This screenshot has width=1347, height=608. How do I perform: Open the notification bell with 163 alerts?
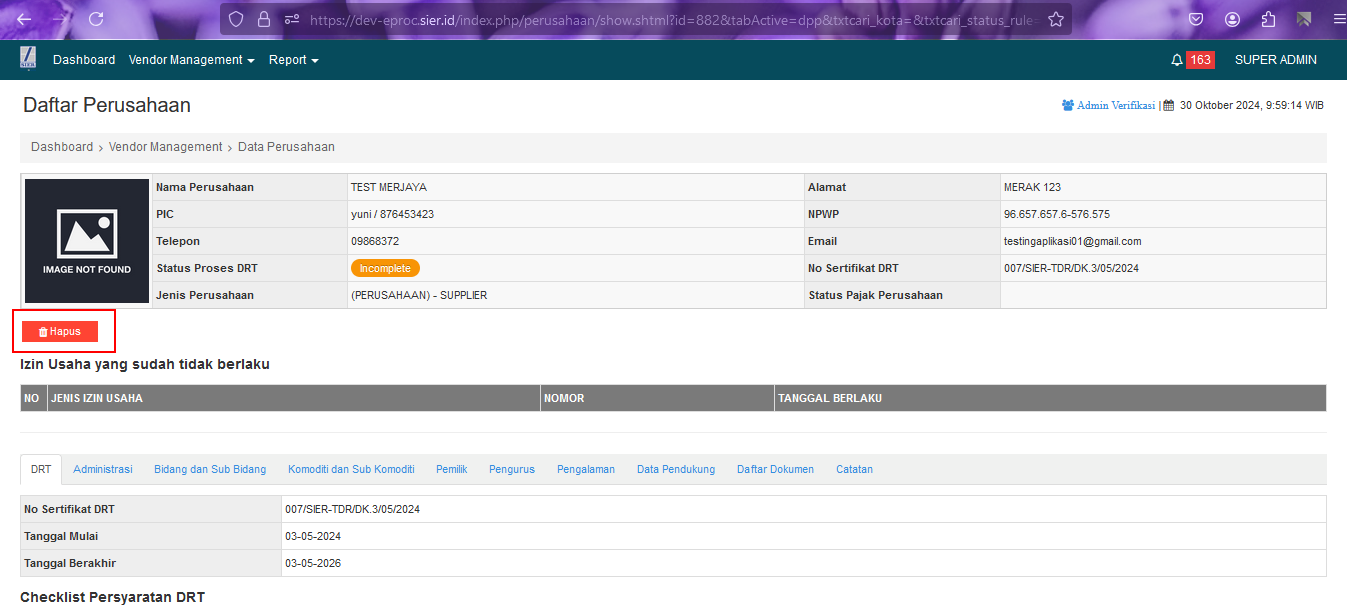point(1177,60)
